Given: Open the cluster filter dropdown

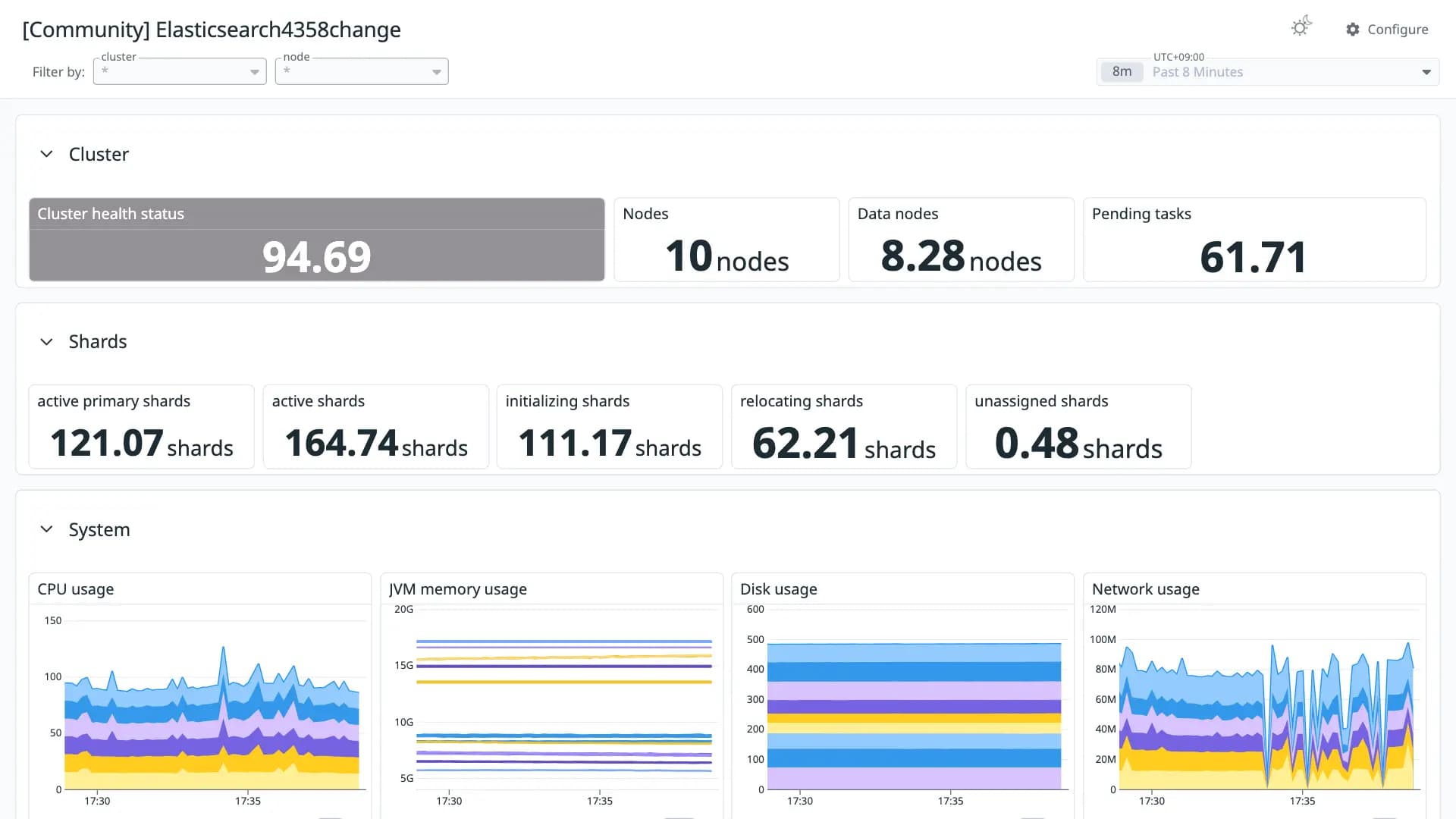Looking at the screenshot, I should [x=180, y=71].
